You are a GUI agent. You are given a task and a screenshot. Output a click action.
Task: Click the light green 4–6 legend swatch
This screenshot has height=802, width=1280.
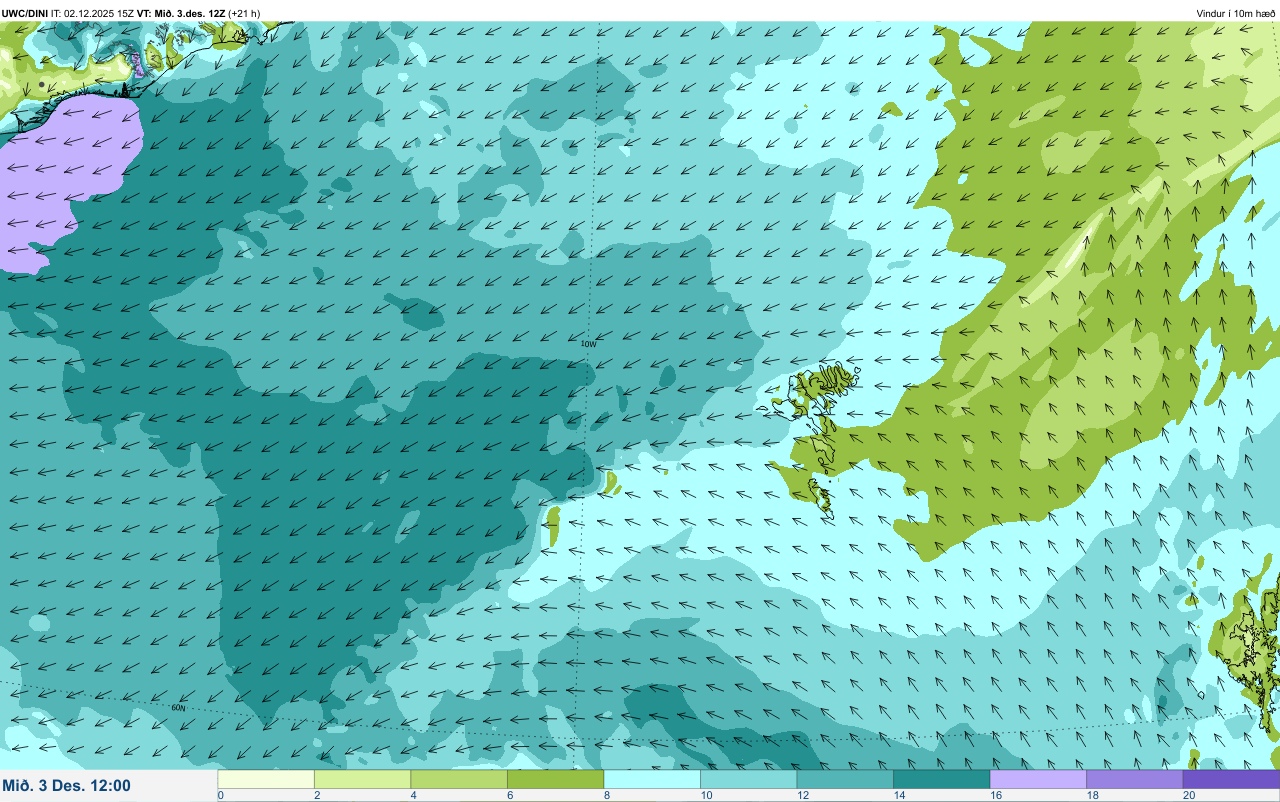click(x=459, y=779)
